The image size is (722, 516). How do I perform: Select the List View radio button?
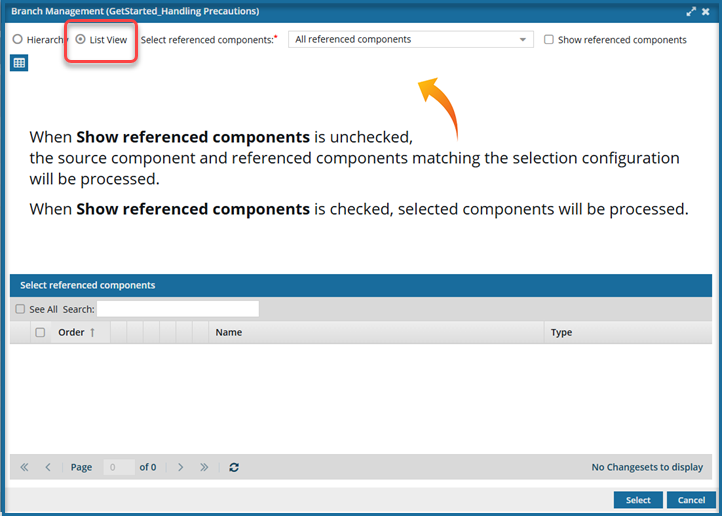[x=81, y=40]
